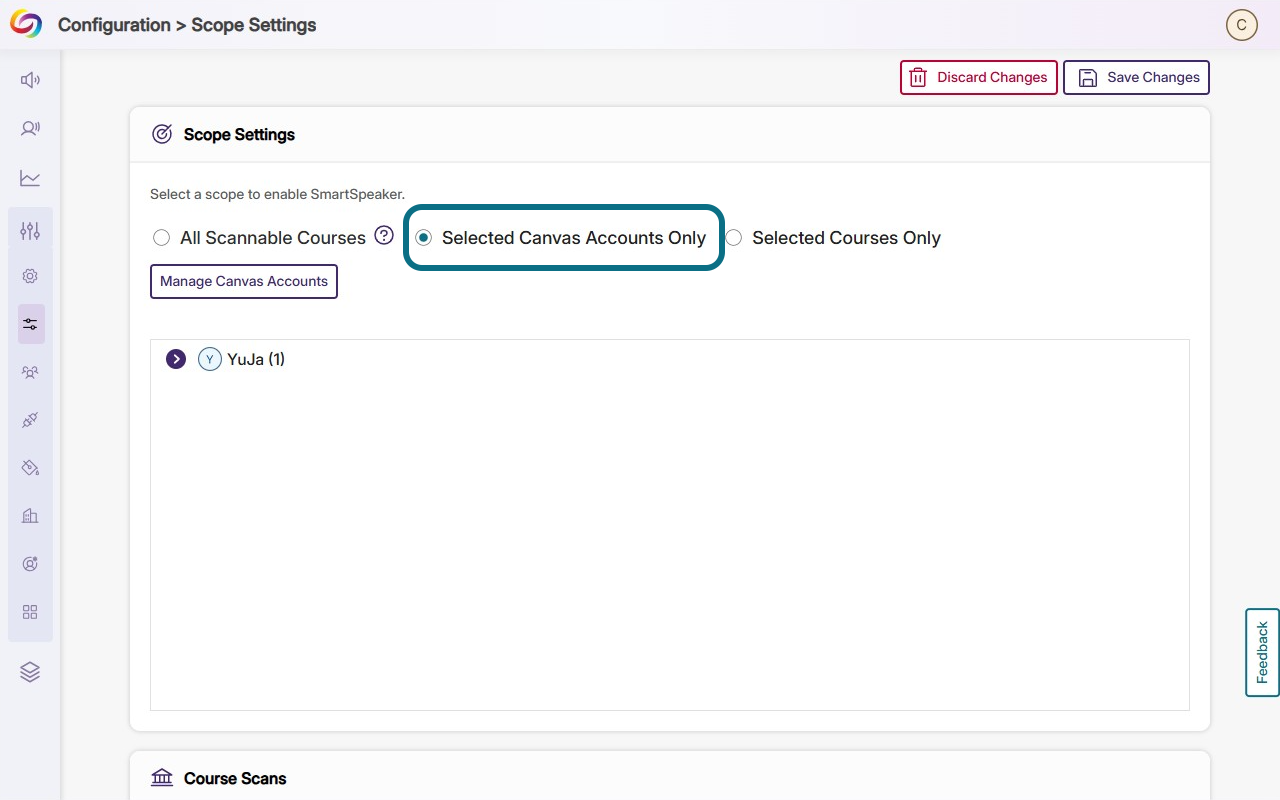The height and width of the screenshot is (800, 1280).
Task: Choose the Selected Courses Only radio option
Action: click(734, 238)
